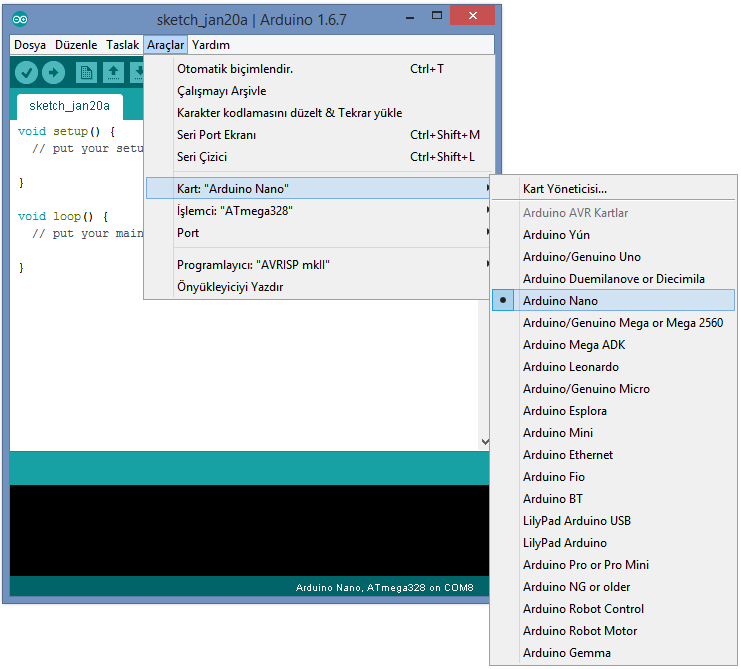The width and height of the screenshot is (741, 669).
Task: Select Arduino/Genuino Mega or Mega 2560
Action: pos(613,323)
